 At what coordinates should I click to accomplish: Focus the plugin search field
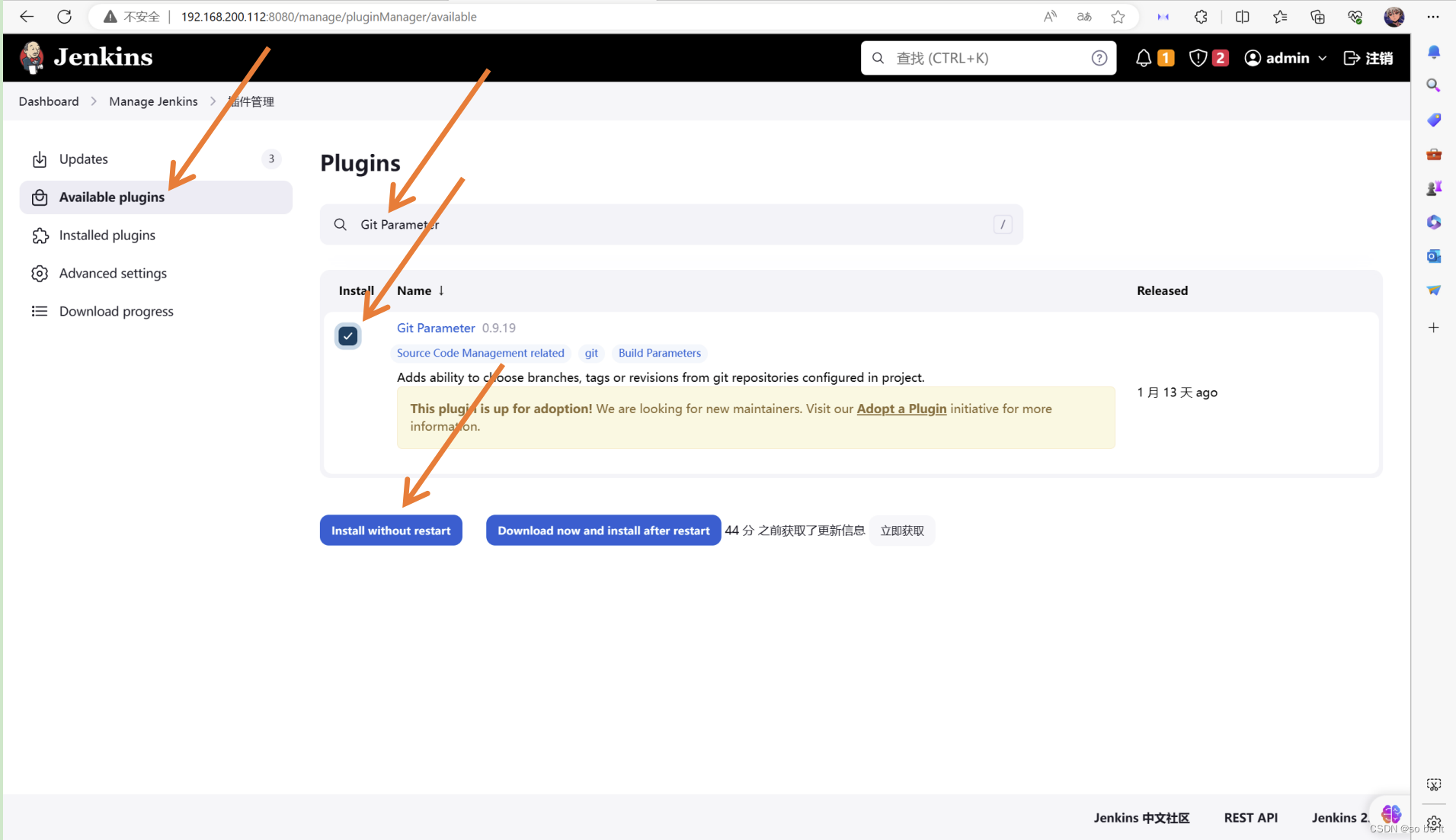(671, 224)
